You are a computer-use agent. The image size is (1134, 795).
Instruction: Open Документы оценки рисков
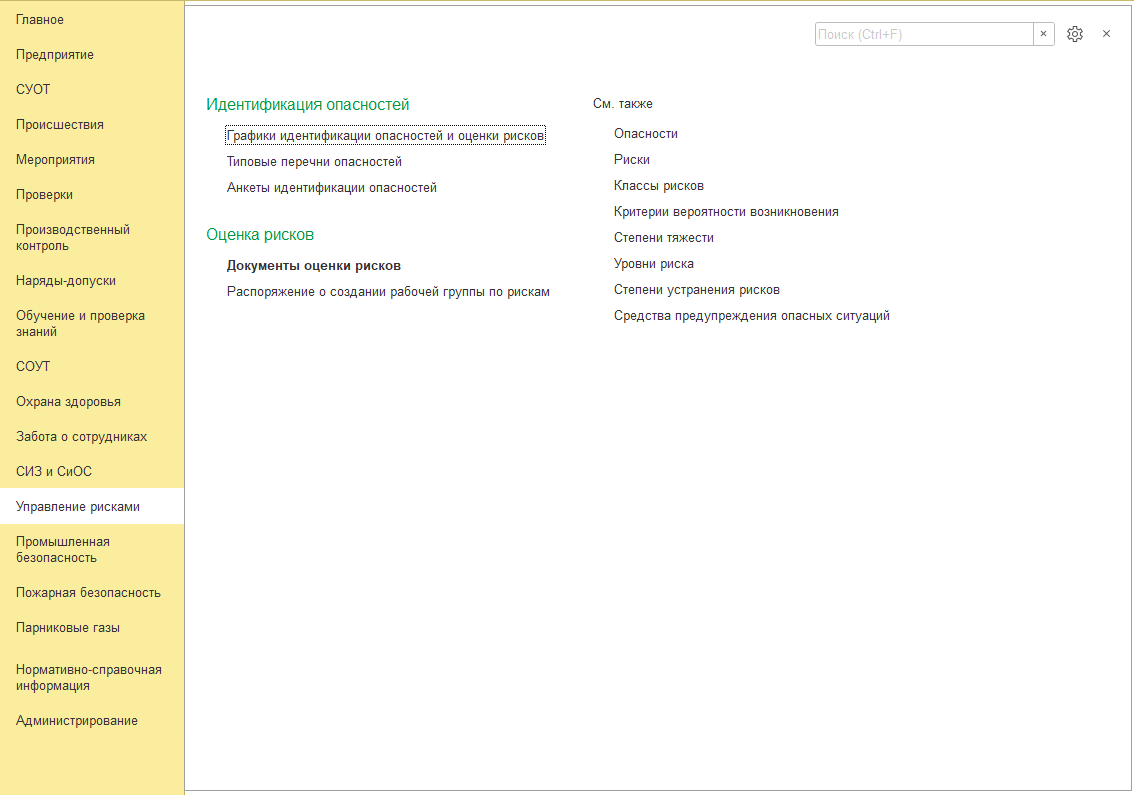[314, 265]
